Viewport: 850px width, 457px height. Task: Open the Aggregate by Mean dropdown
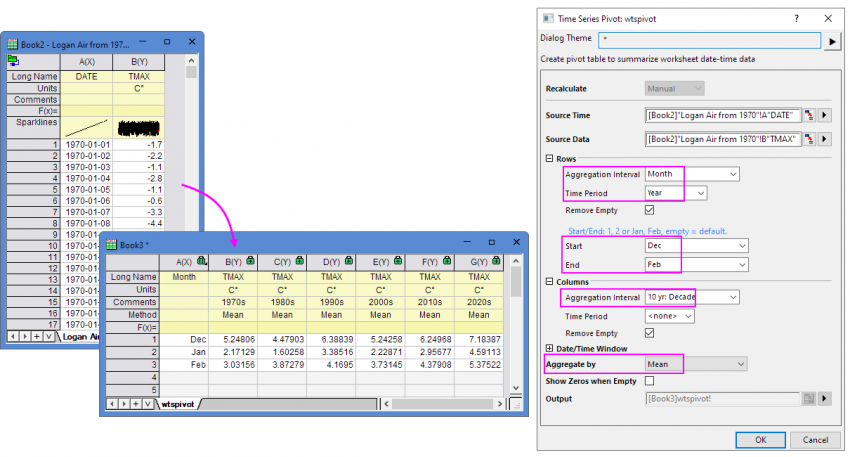697,364
